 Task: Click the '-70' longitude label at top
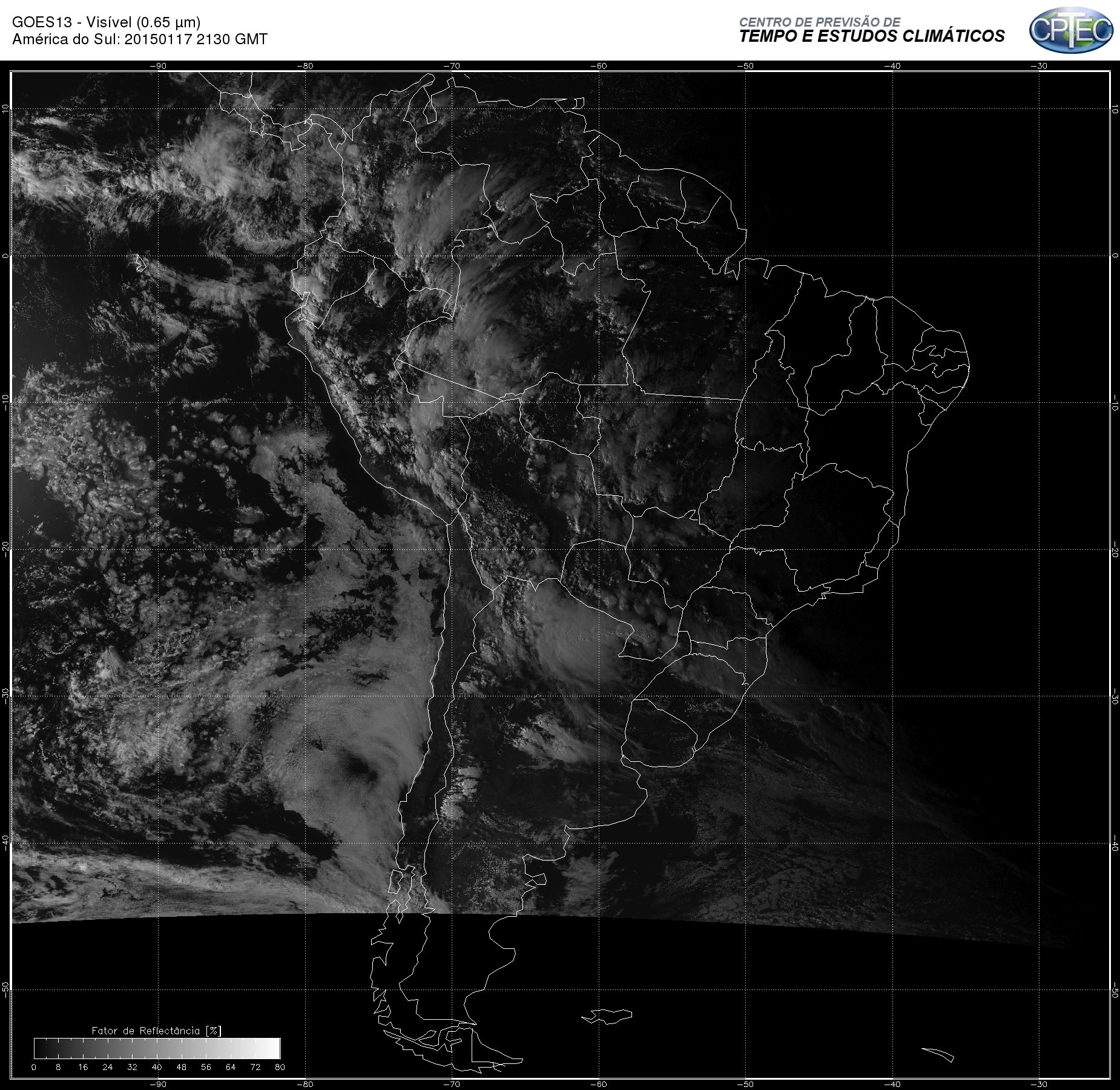pyautogui.click(x=452, y=66)
